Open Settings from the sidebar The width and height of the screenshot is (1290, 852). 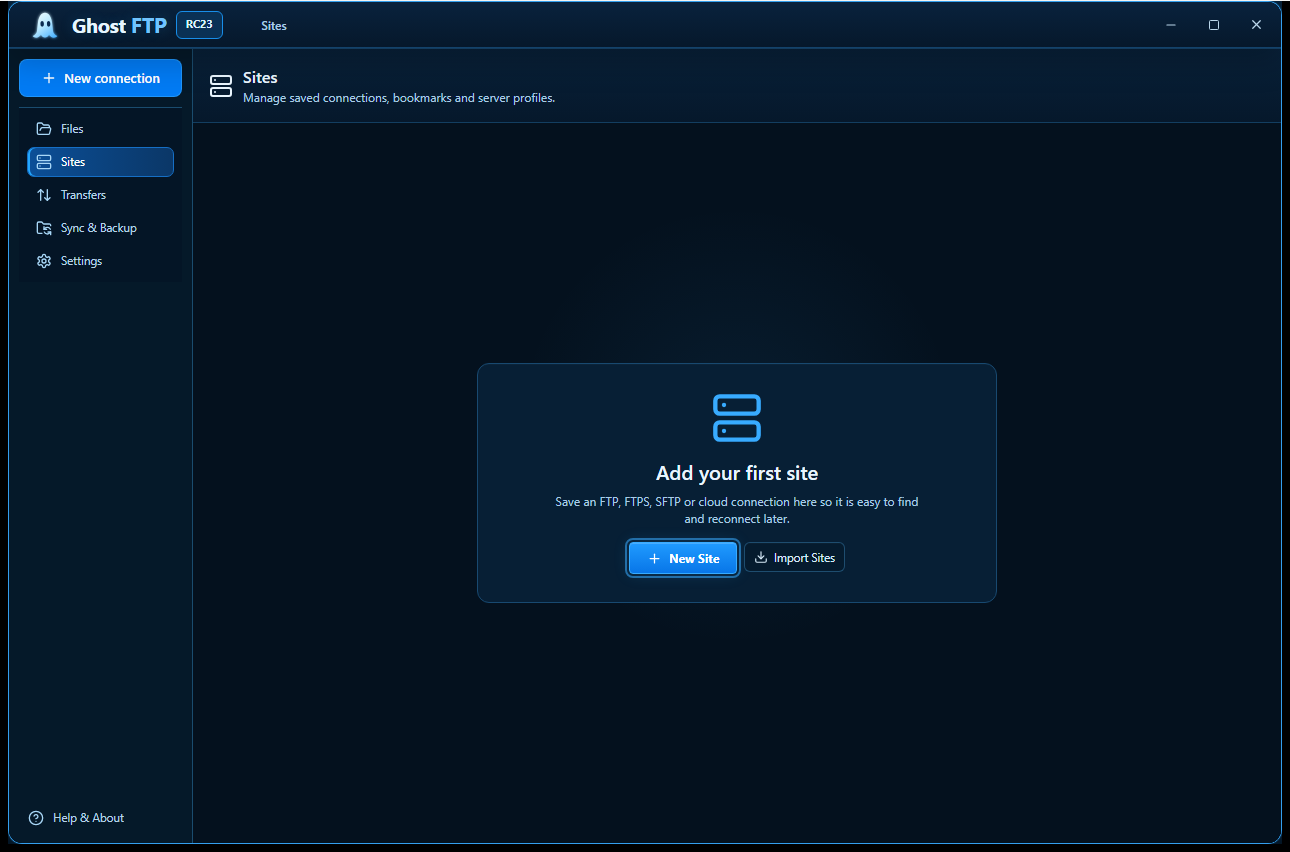pos(101,261)
